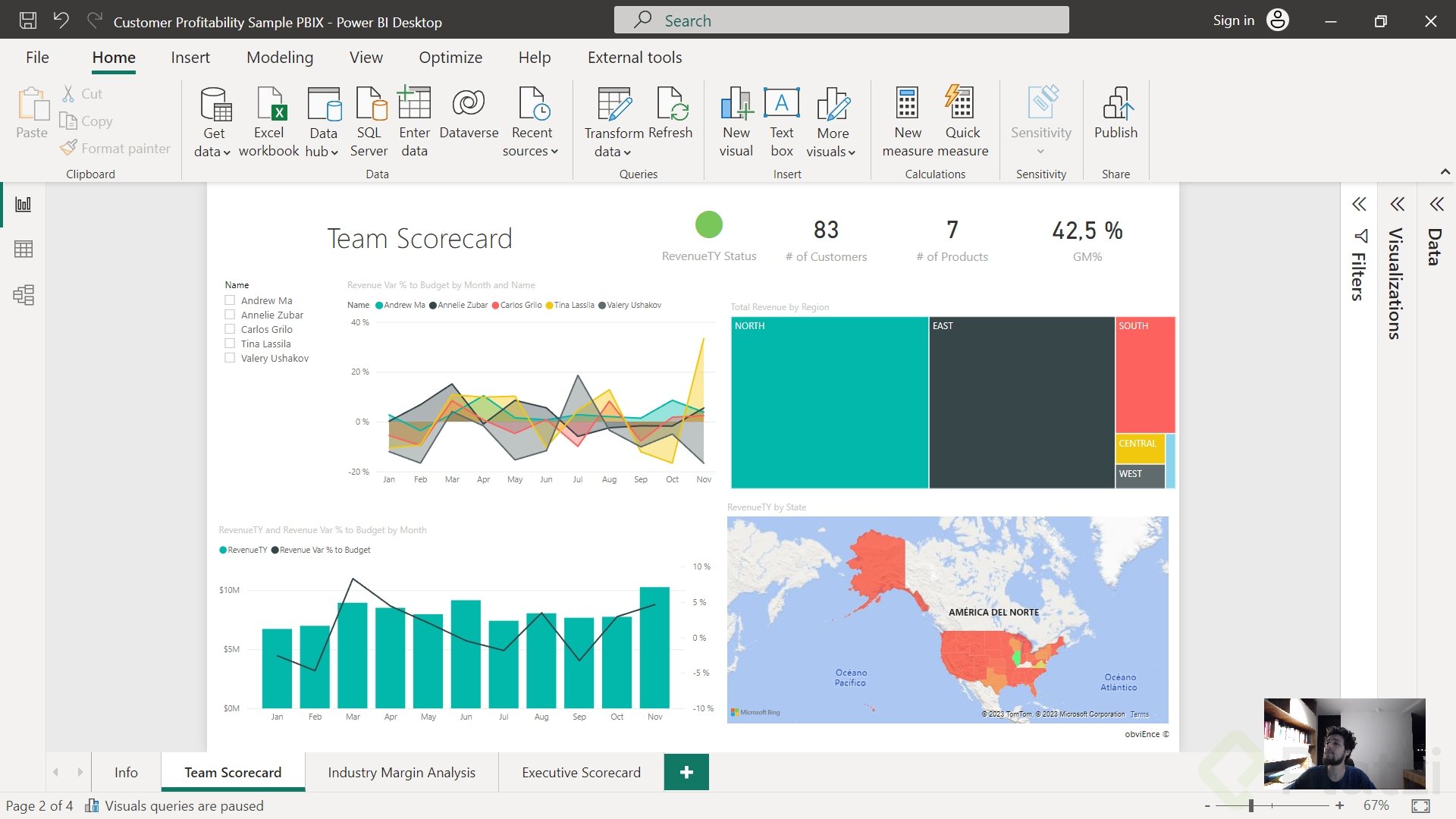Click in the Search box
The width and height of the screenshot is (1456, 819).
[x=841, y=20]
